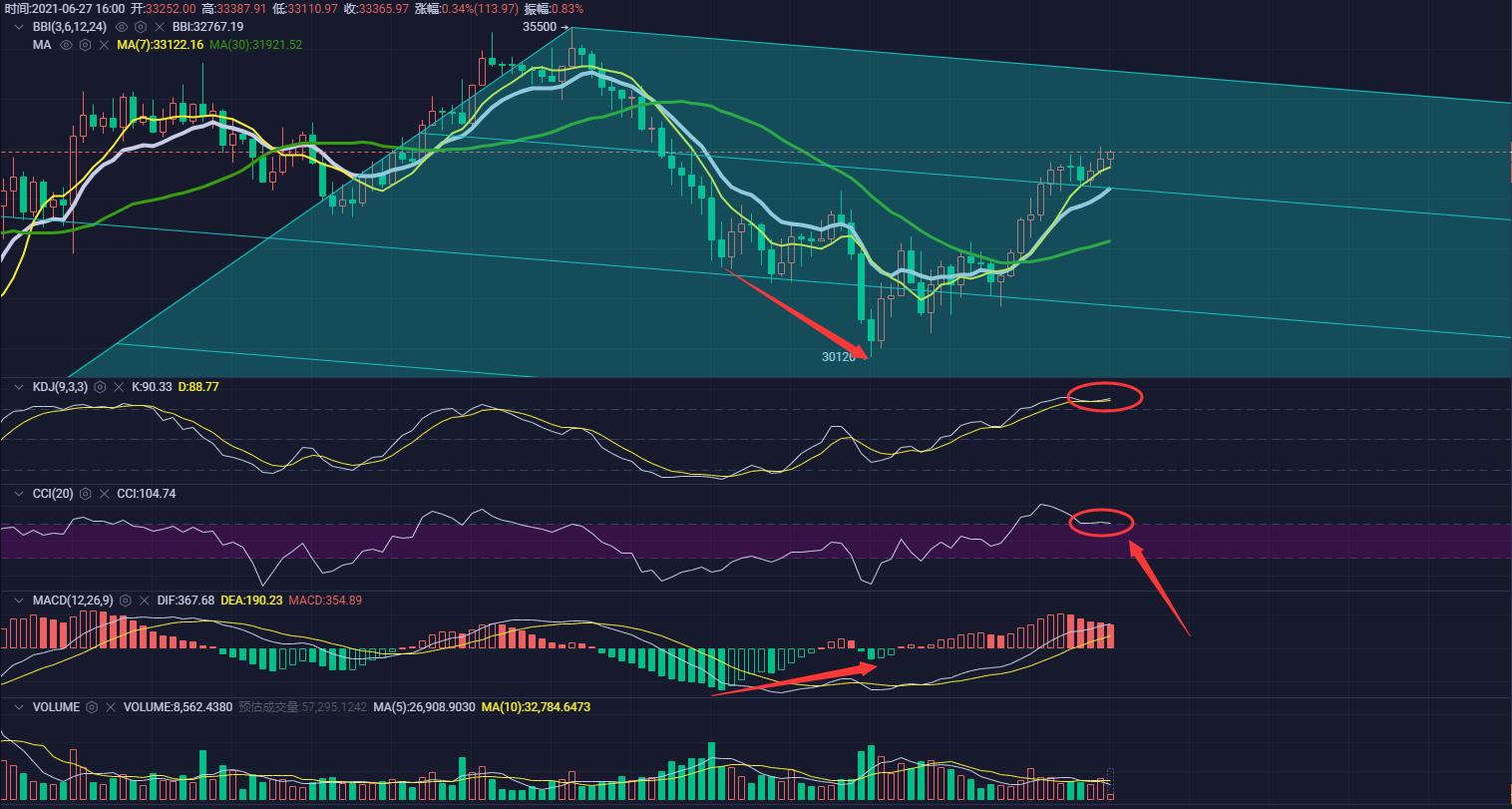Select the 收 33365.97 close price
The image size is (1512, 809).
[x=376, y=8]
